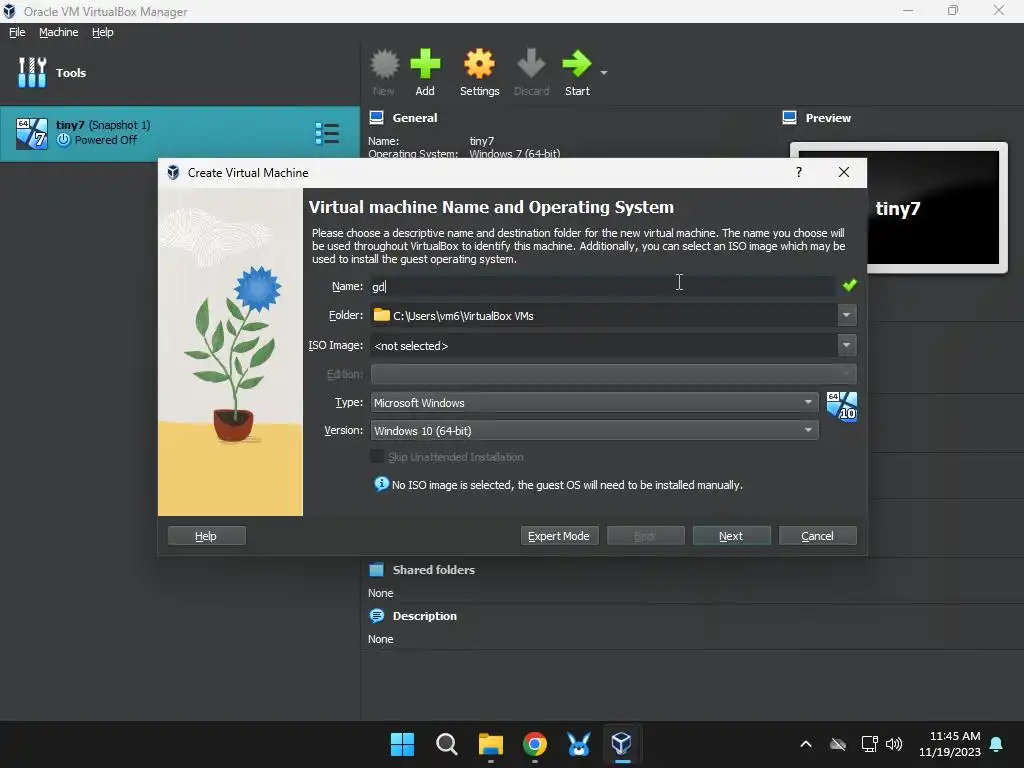1024x768 pixels.
Task: Click the blue rabbit app taskbar icon
Action: coord(579,744)
